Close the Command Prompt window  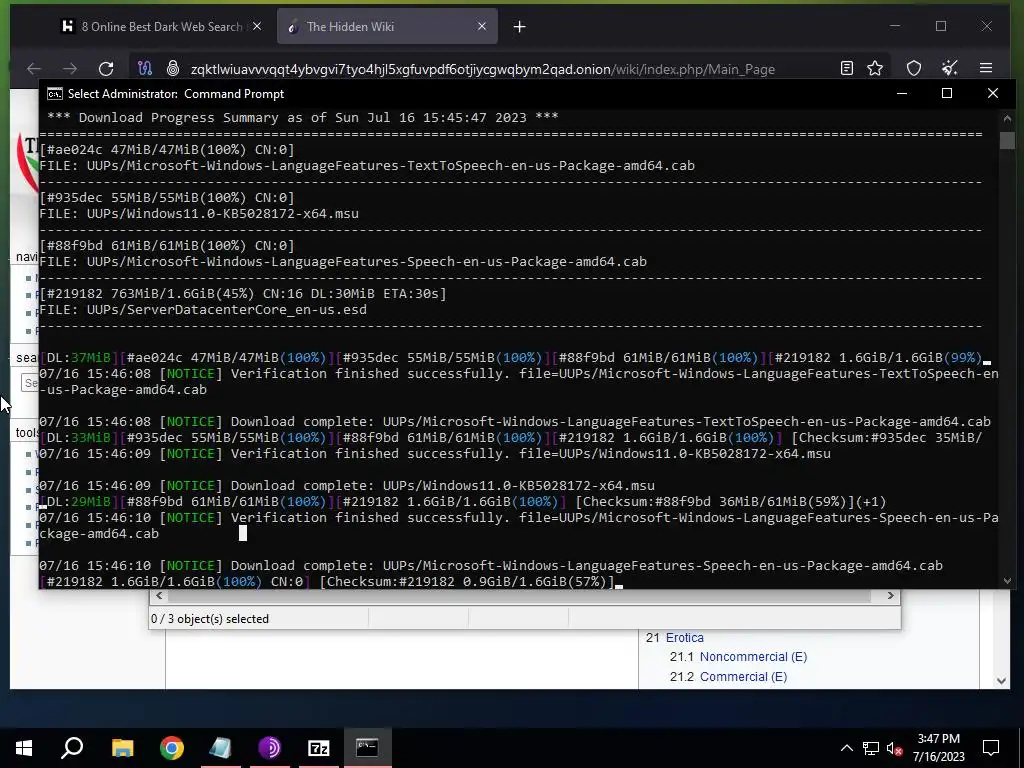click(x=993, y=93)
